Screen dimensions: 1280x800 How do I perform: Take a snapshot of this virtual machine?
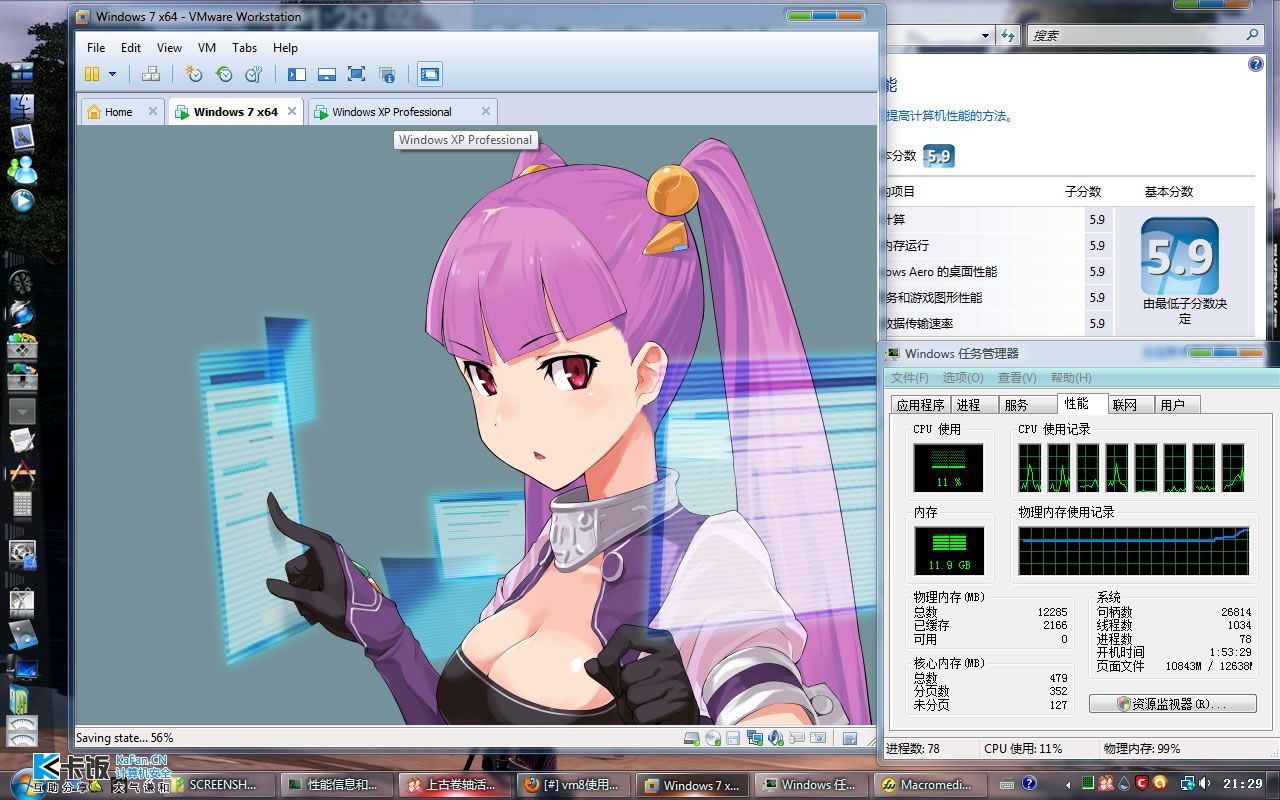pyautogui.click(x=194, y=74)
